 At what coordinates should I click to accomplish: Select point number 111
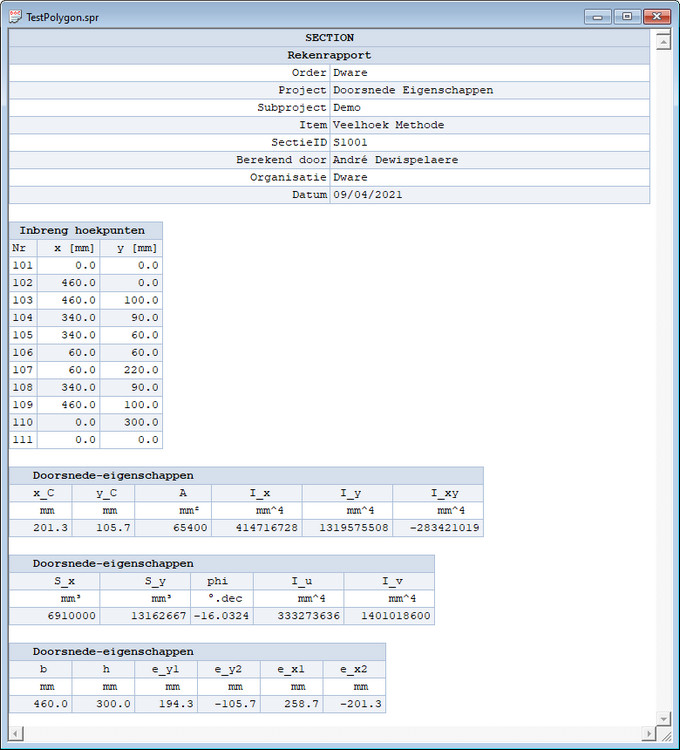coord(22,440)
